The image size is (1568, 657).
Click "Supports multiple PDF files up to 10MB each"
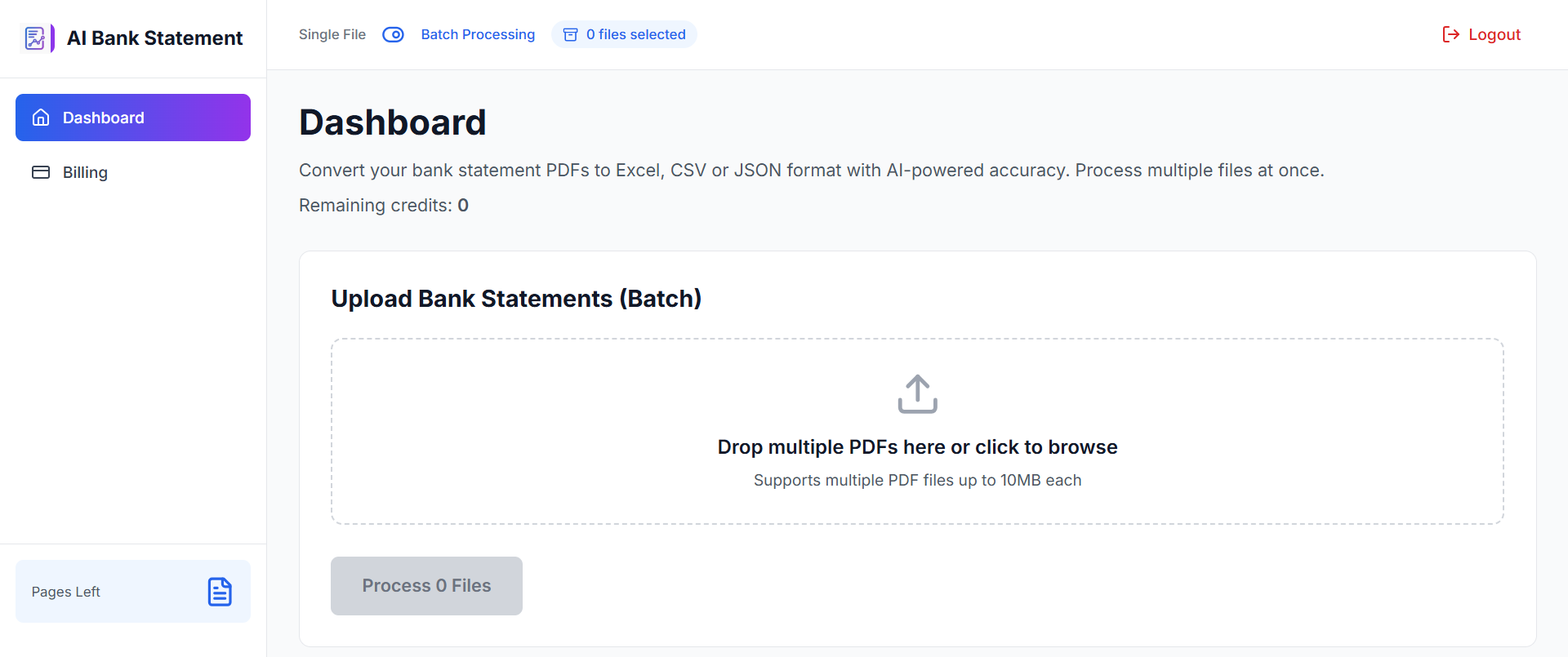click(917, 480)
